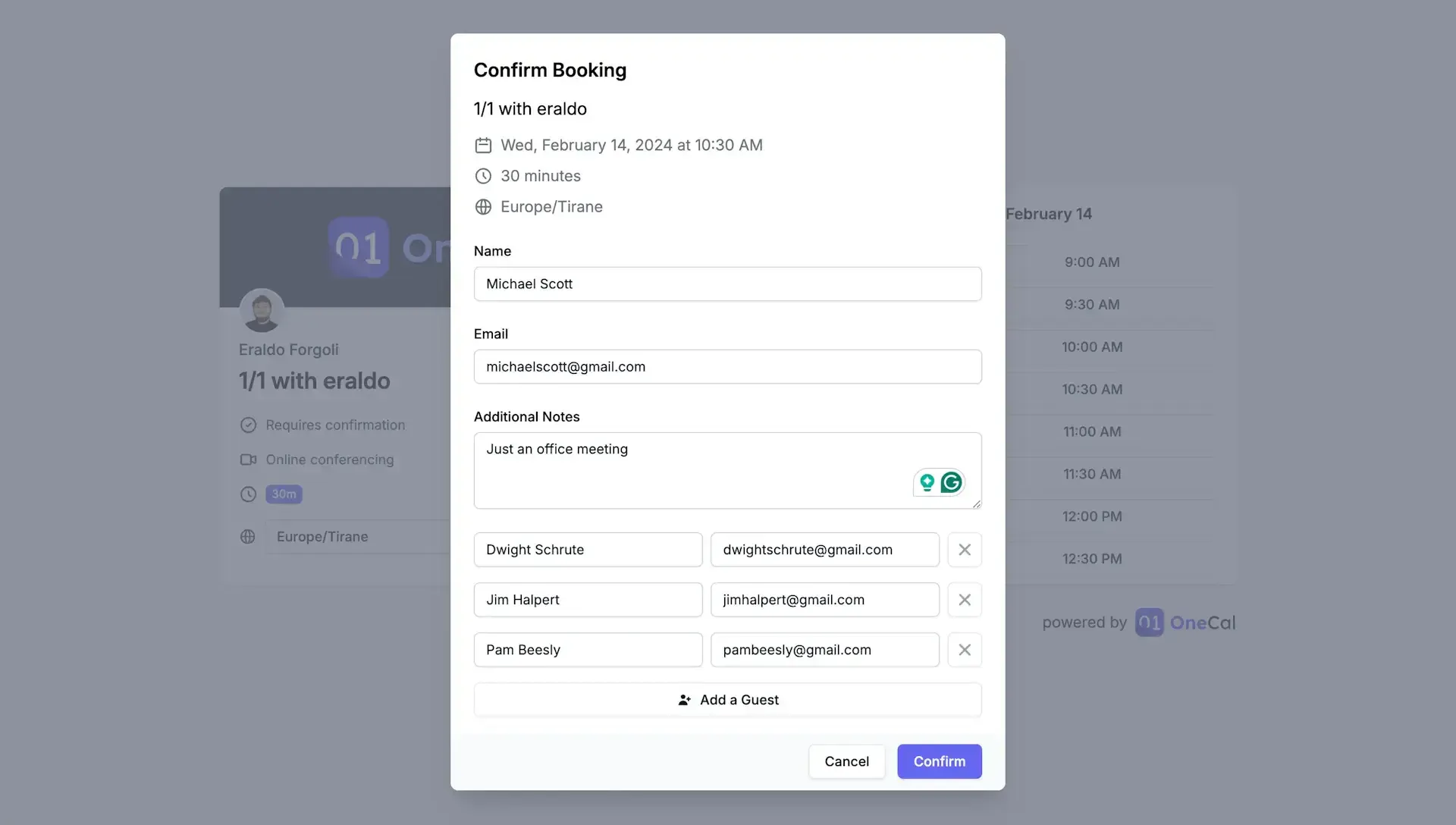Click the 30m duration badge
Screen dimensions: 1456x825
[283, 494]
